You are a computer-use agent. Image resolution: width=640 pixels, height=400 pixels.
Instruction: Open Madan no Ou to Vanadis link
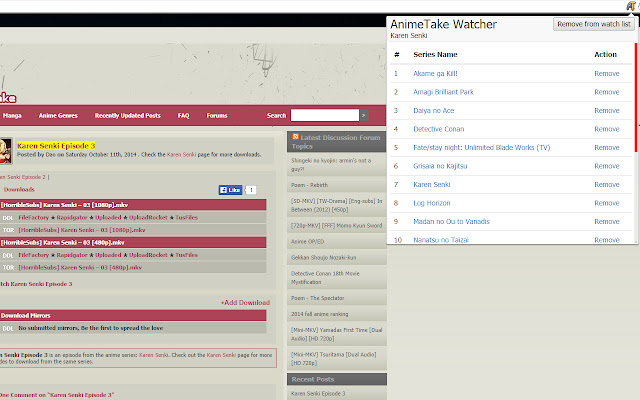[x=451, y=222]
